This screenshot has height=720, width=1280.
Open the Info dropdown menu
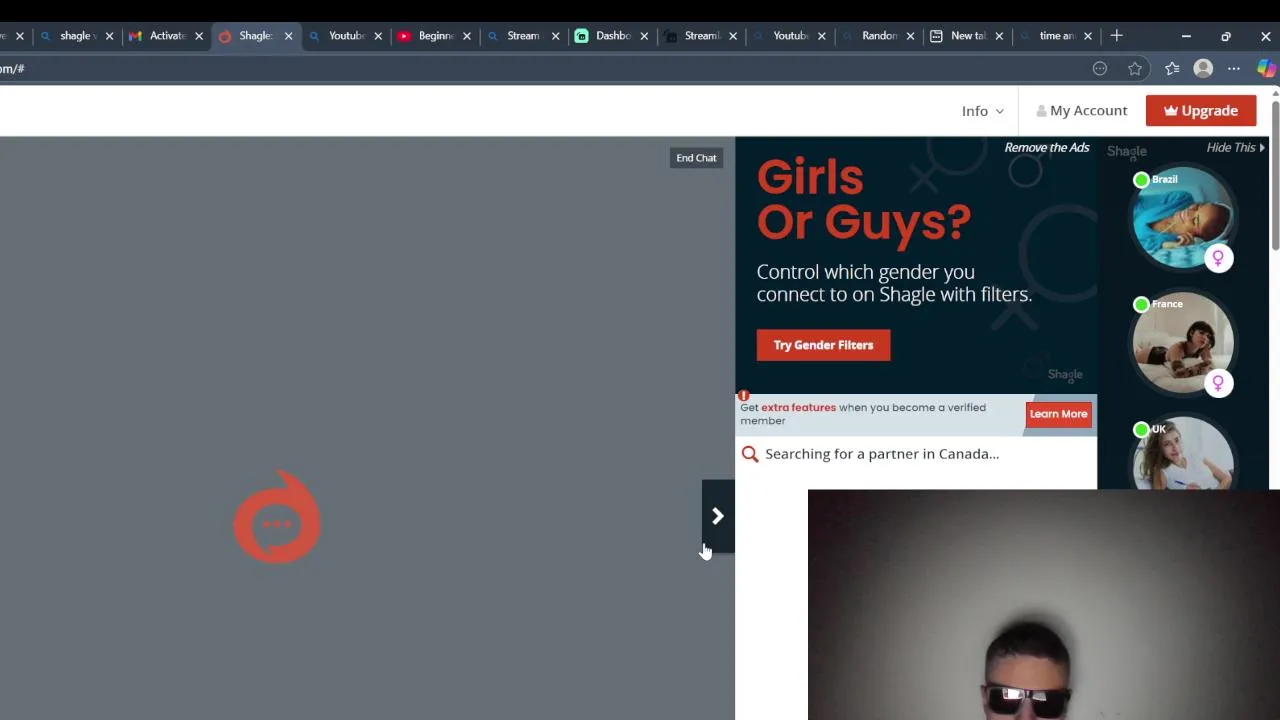(982, 111)
